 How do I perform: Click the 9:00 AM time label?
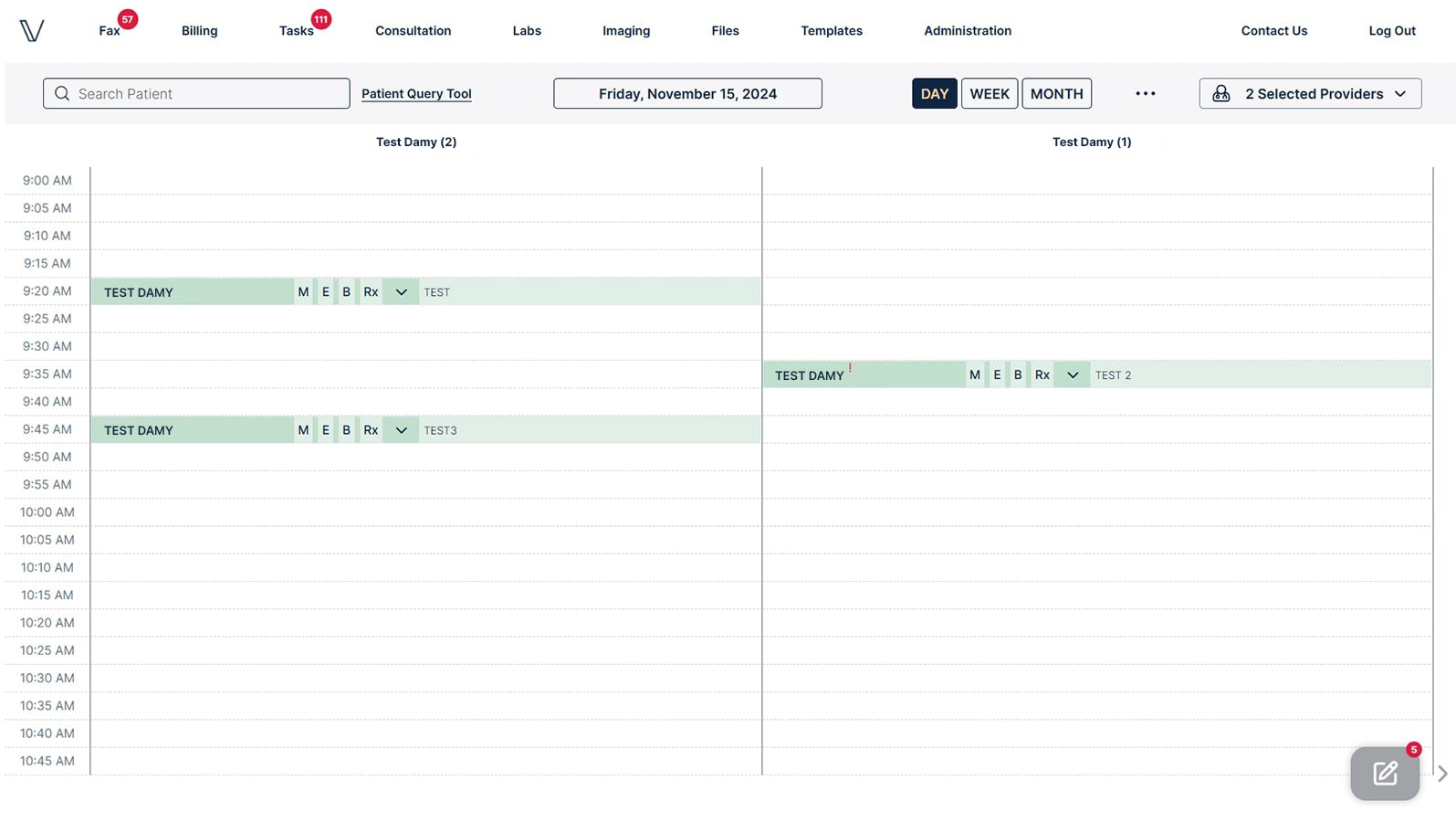[47, 180]
